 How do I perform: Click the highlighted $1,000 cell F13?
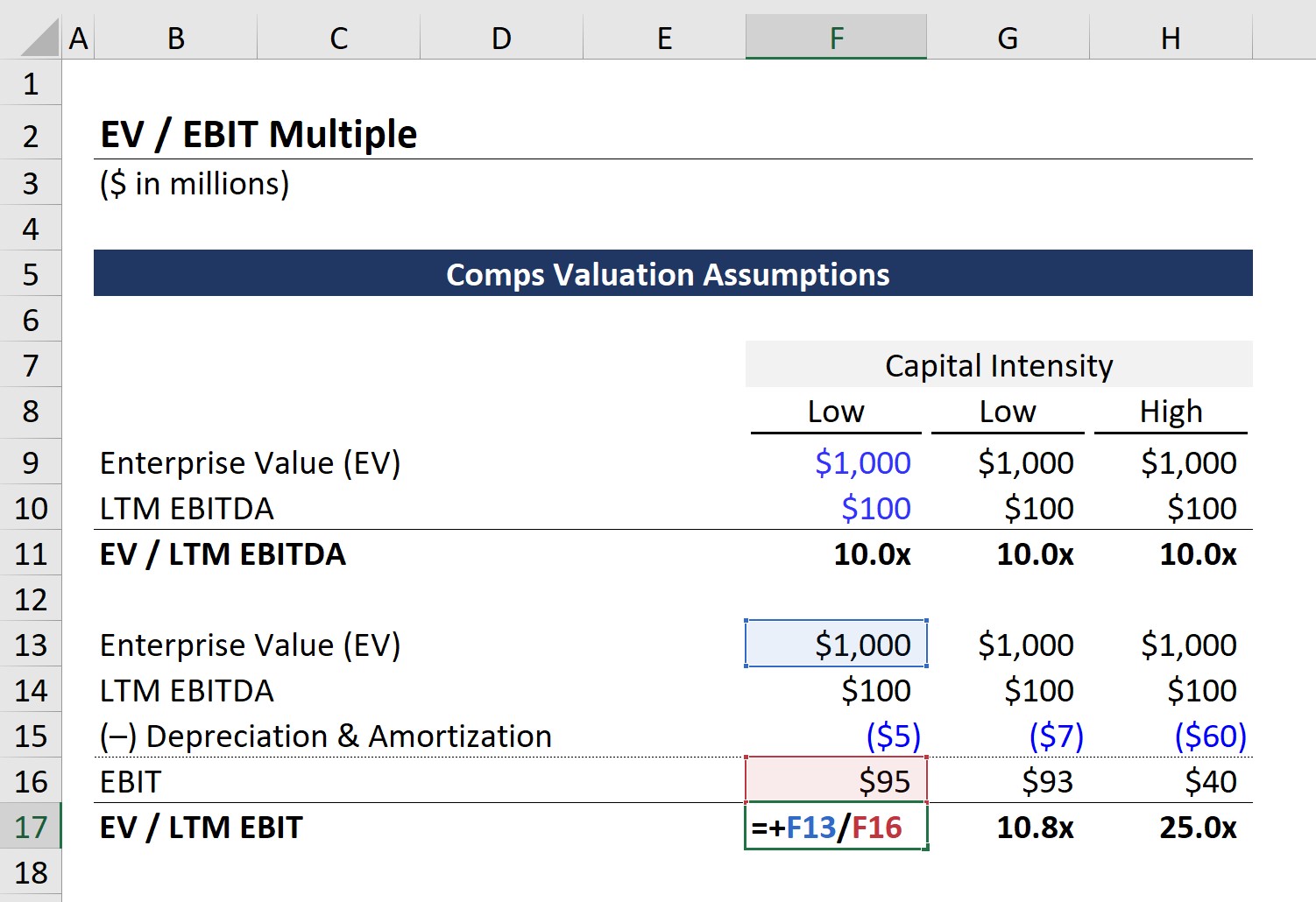pyautogui.click(x=836, y=644)
